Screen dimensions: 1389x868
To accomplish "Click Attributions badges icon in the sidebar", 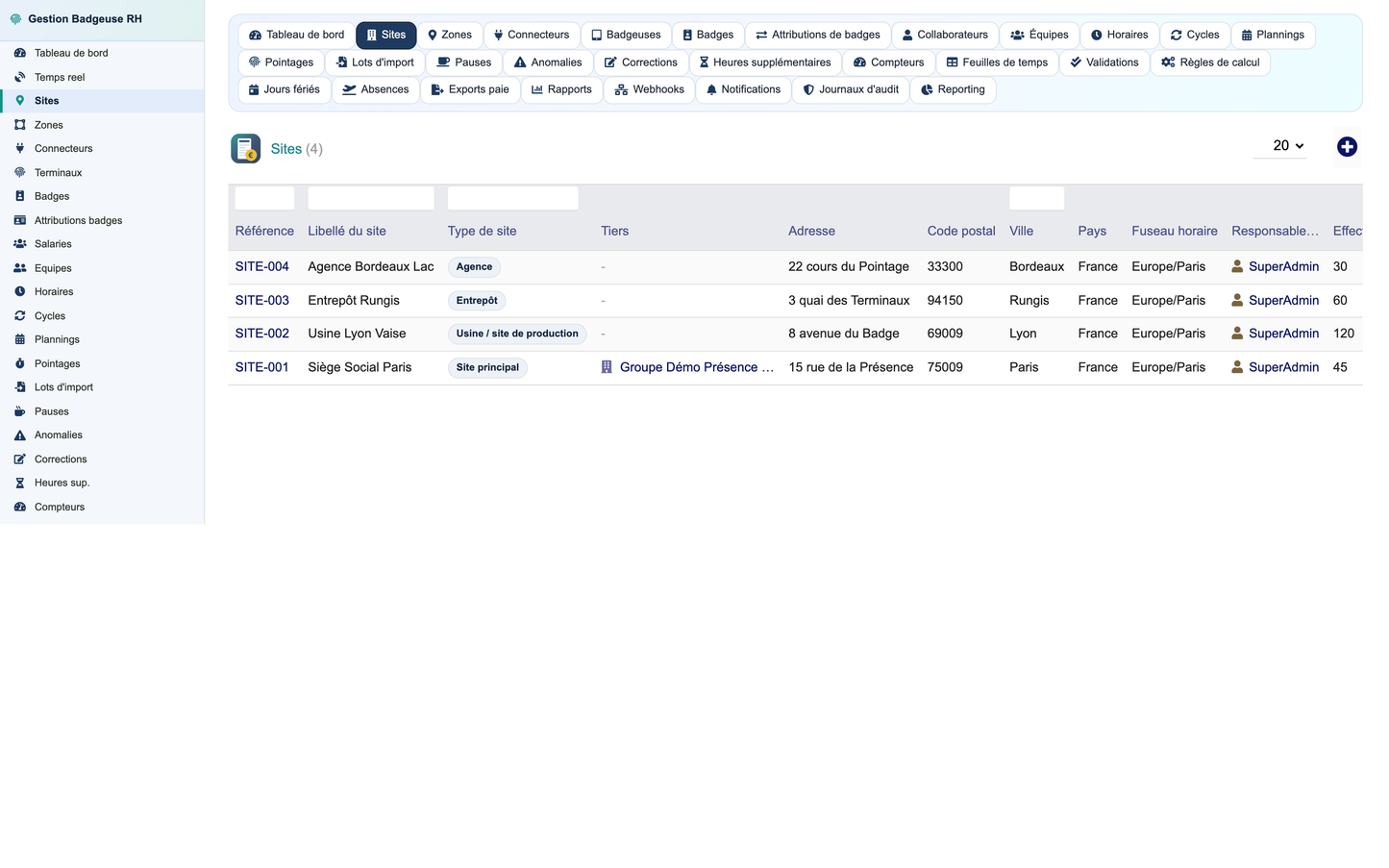I will pos(19,220).
